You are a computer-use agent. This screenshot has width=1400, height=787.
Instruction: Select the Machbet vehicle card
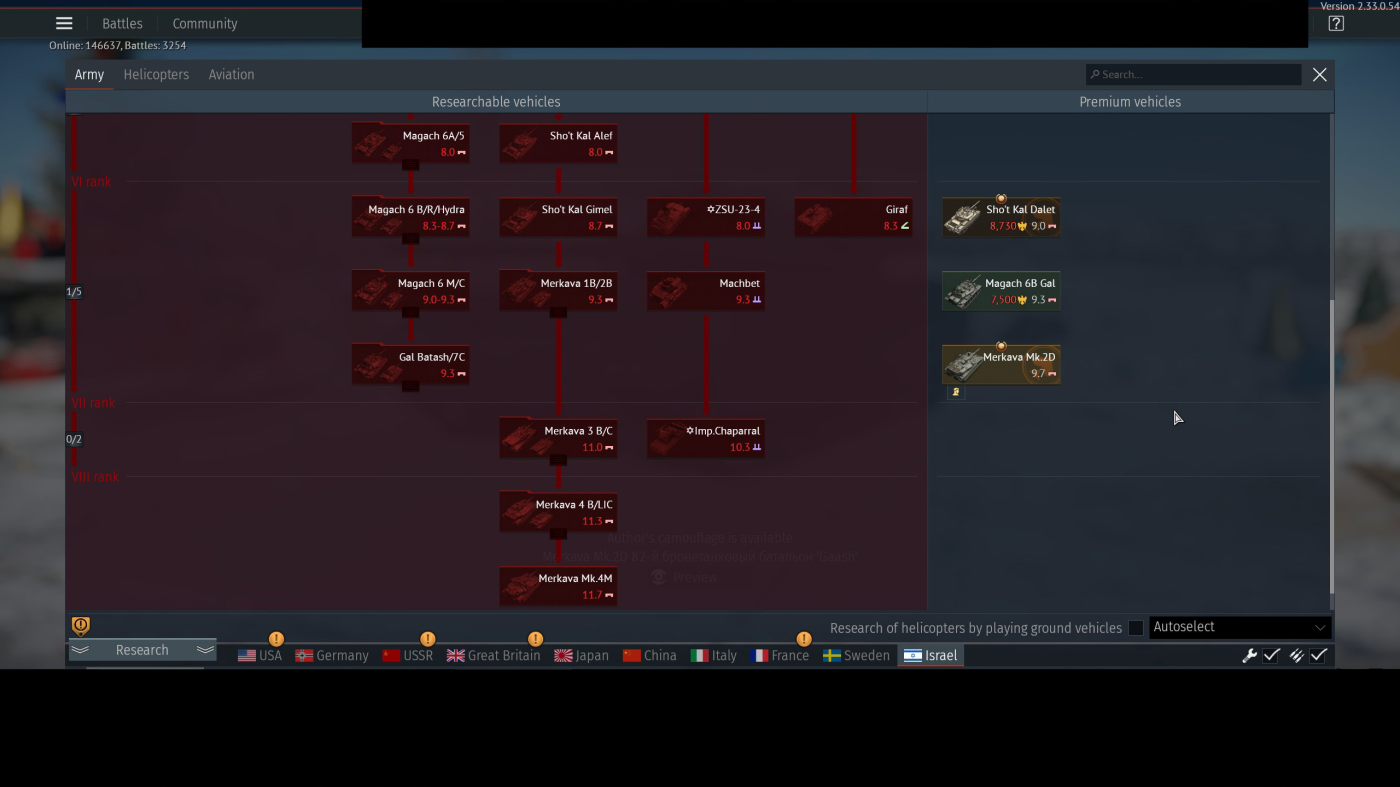coord(706,290)
